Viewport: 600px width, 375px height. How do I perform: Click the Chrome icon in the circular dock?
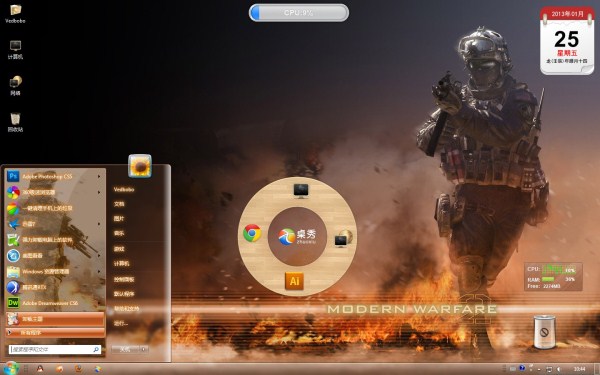252,233
